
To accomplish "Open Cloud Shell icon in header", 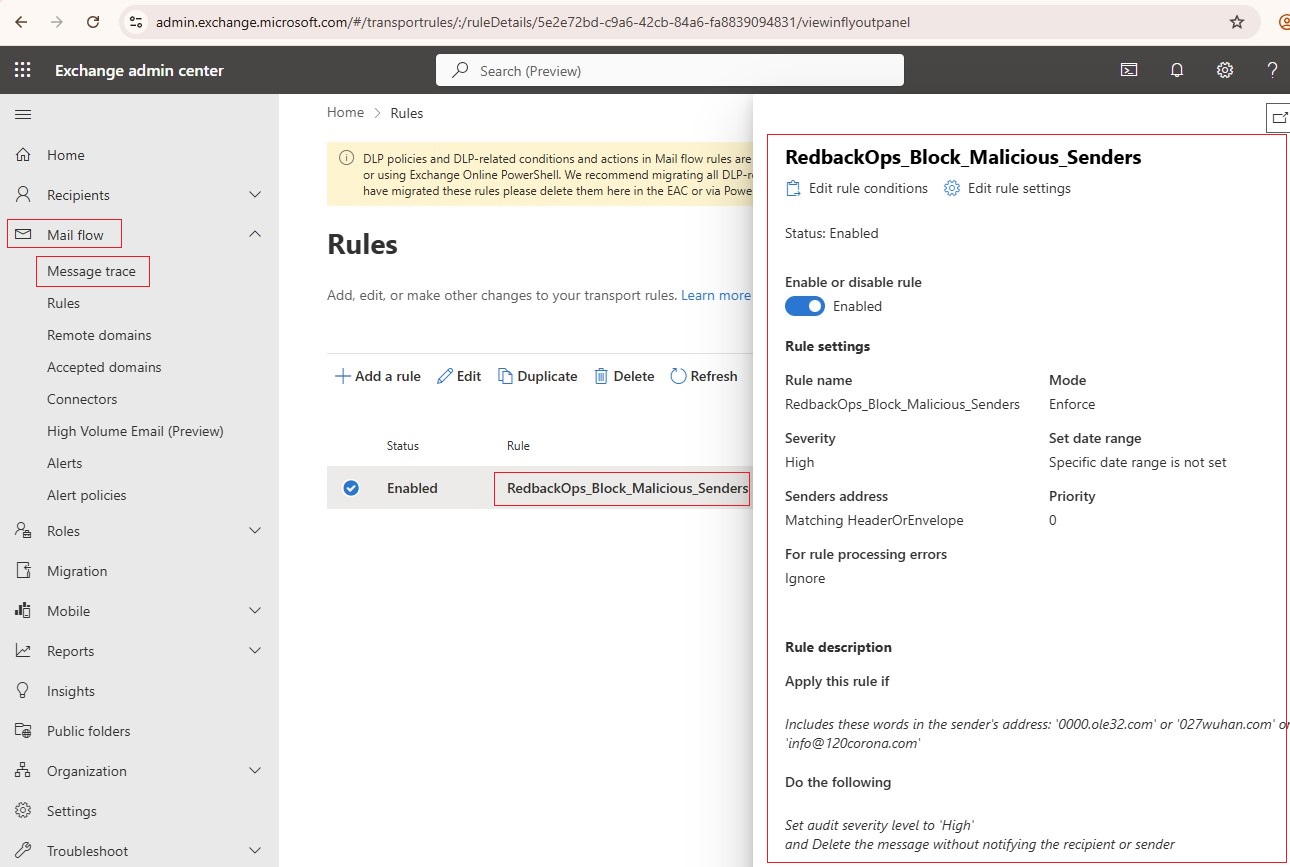I will coord(1128,70).
